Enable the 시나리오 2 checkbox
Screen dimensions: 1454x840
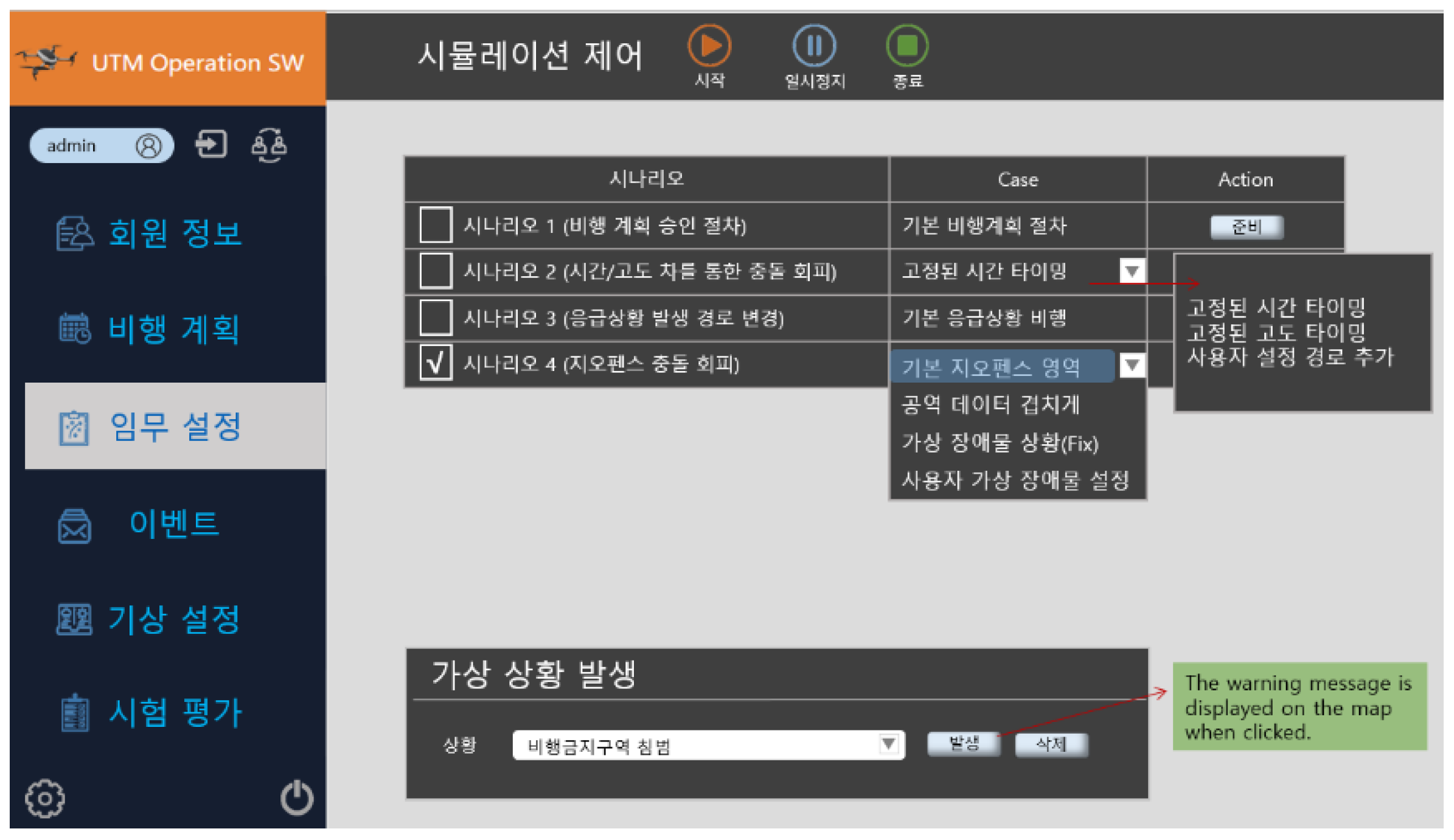tap(436, 271)
